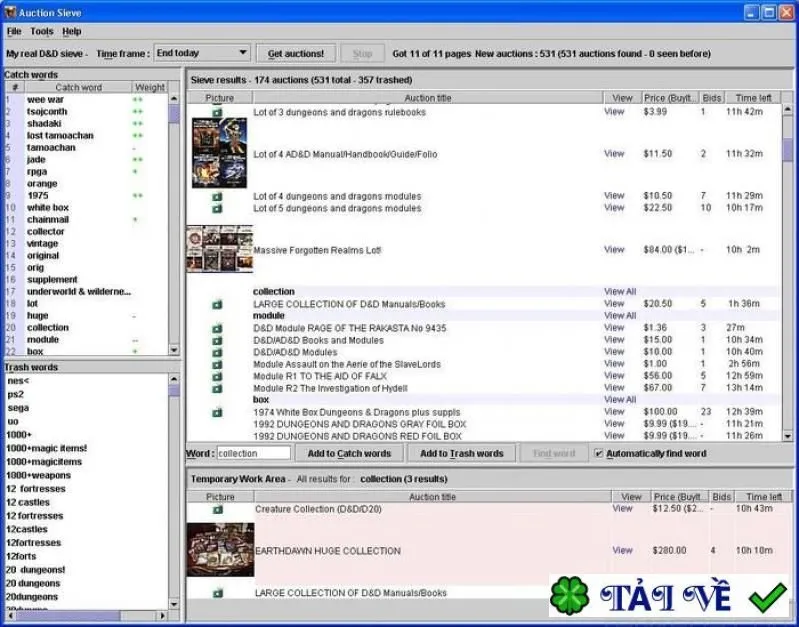
Task: Click View link for Massive Forgotten Realms Lot
Action: [x=614, y=250]
